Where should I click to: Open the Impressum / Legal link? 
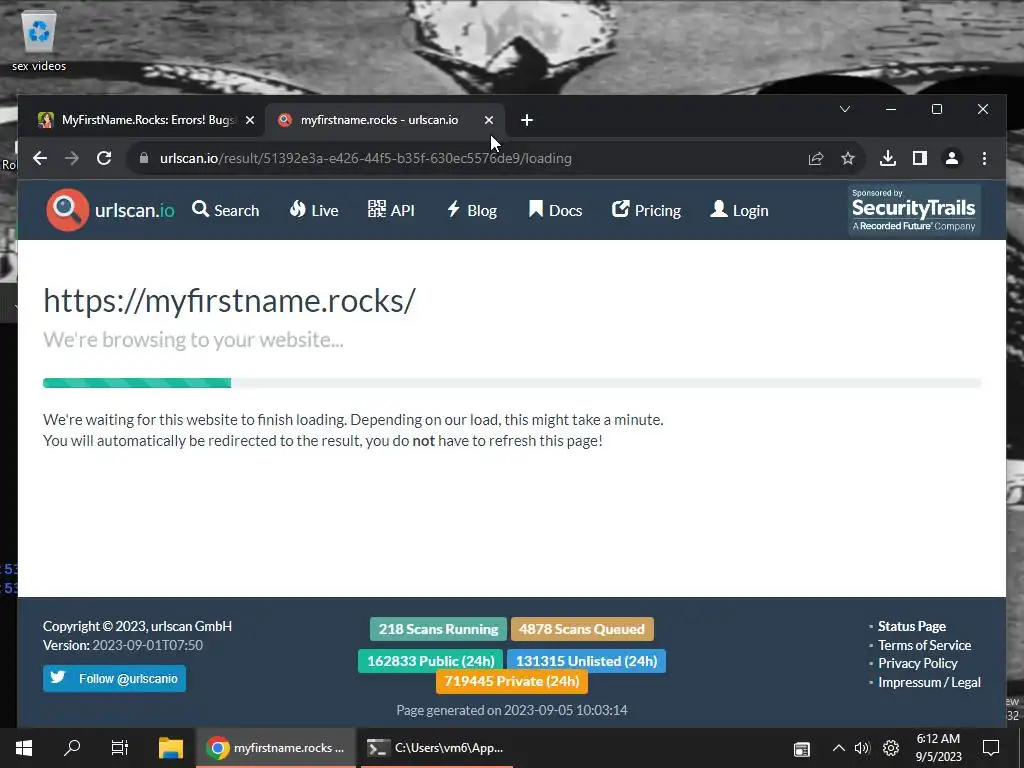pyautogui.click(x=929, y=682)
